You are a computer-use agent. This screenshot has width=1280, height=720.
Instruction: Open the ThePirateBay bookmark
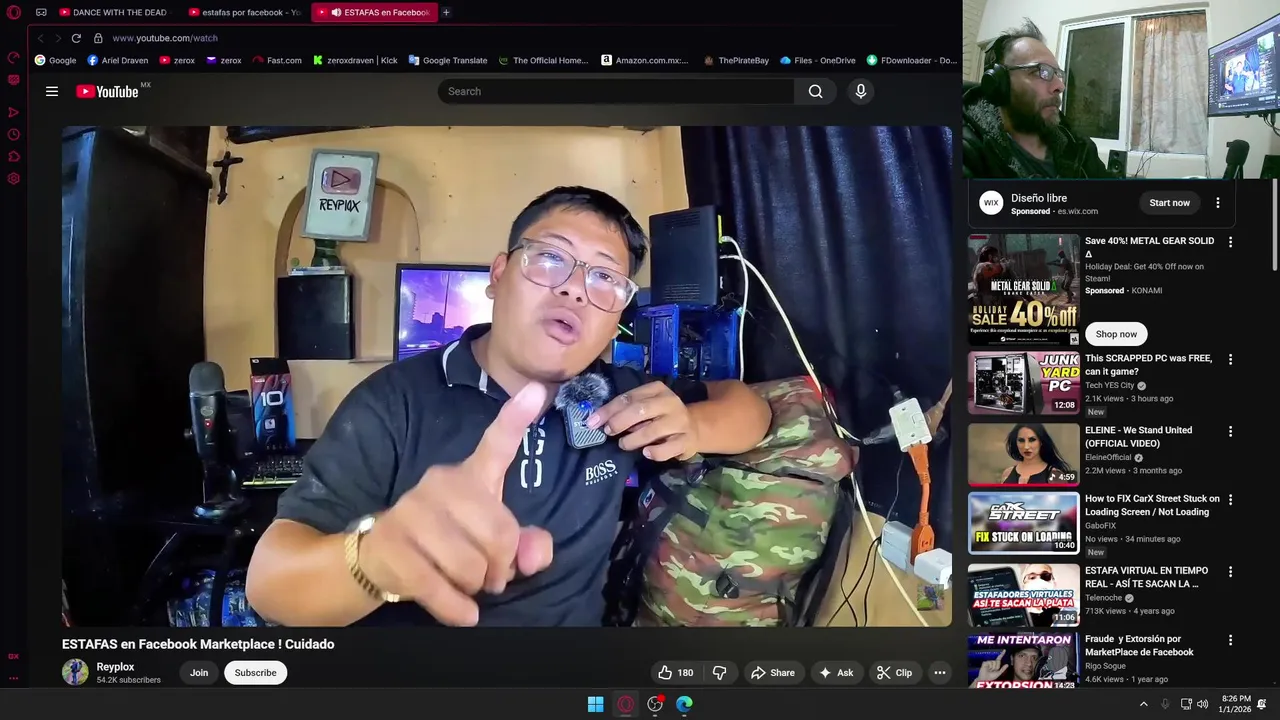(x=736, y=60)
